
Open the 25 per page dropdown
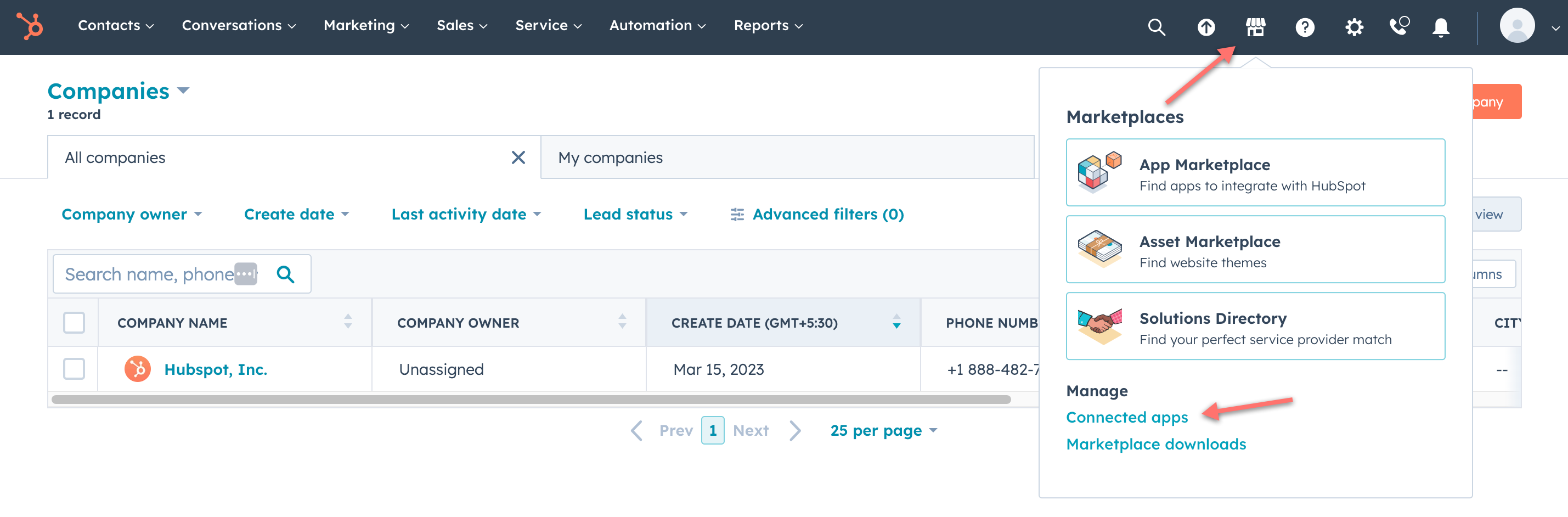tap(883, 430)
